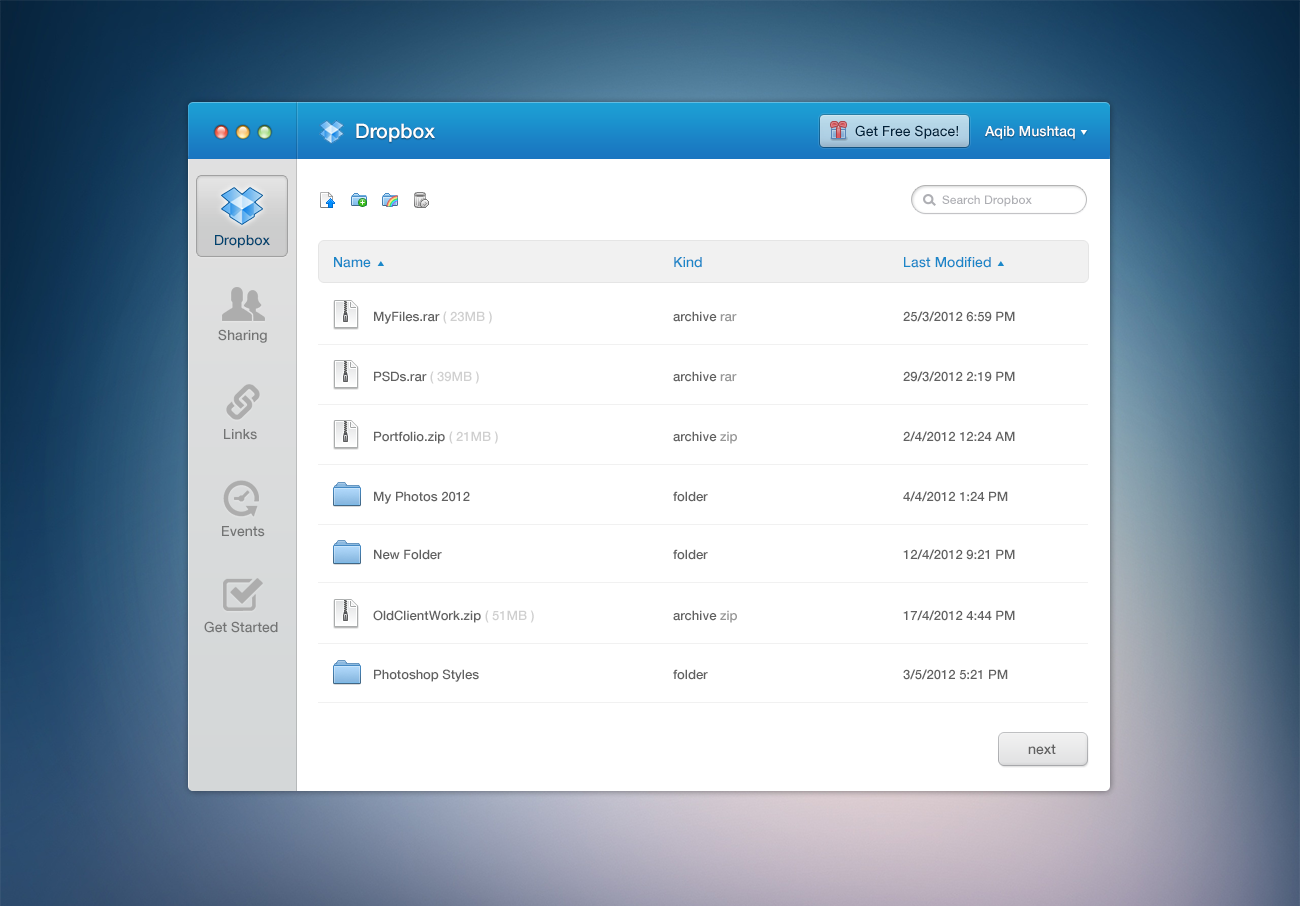This screenshot has width=1300, height=906.
Task: Open the Aqib Mushtaq account dropdown
Action: [1035, 131]
